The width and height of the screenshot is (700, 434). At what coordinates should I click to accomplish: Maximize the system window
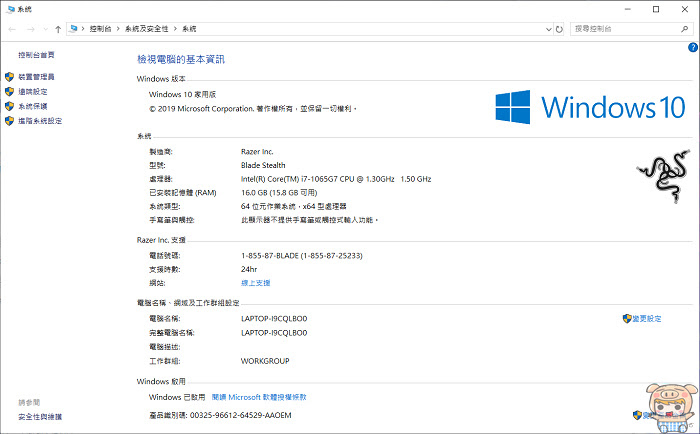tap(656, 9)
